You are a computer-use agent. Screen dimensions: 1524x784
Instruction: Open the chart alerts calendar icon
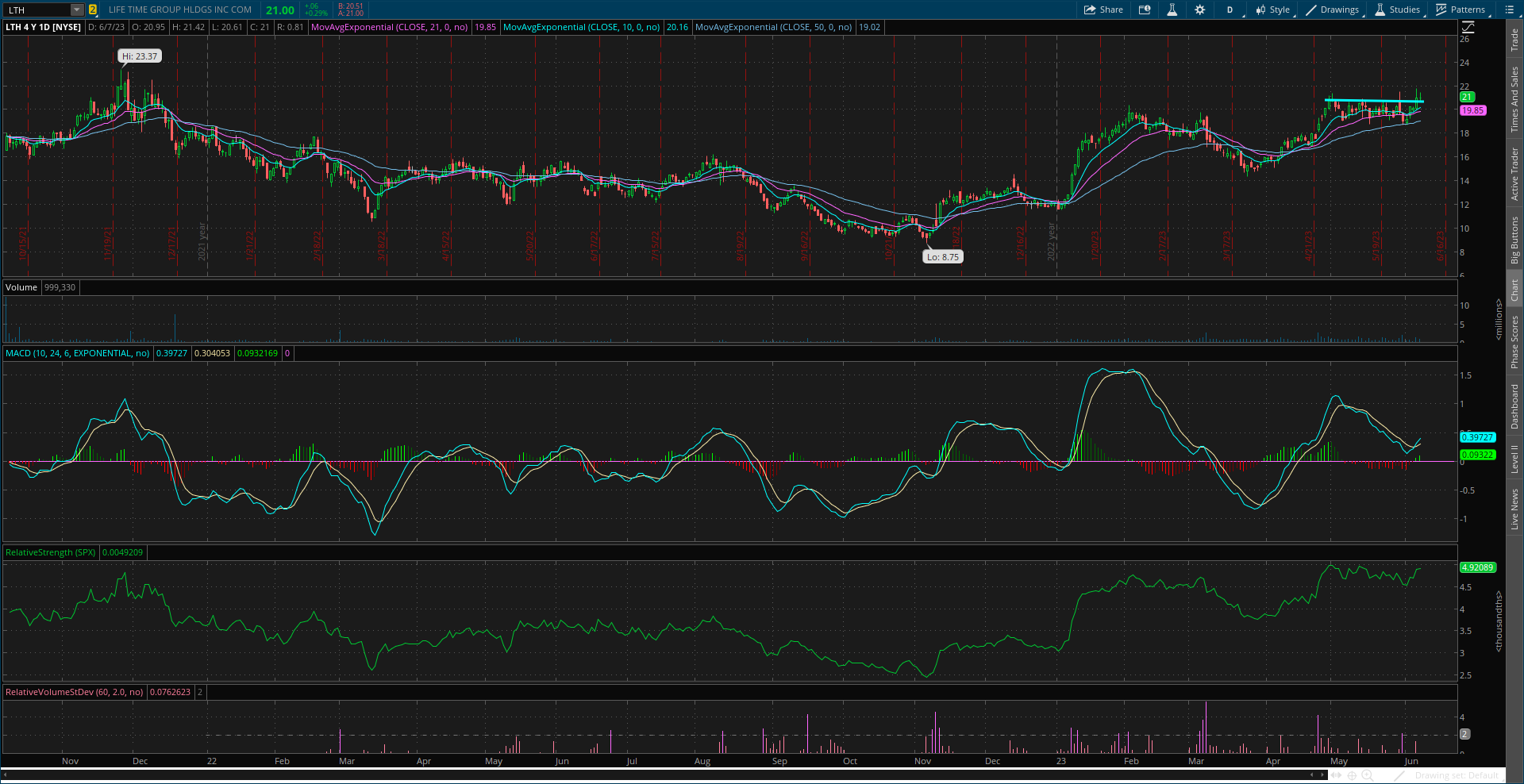click(1145, 10)
